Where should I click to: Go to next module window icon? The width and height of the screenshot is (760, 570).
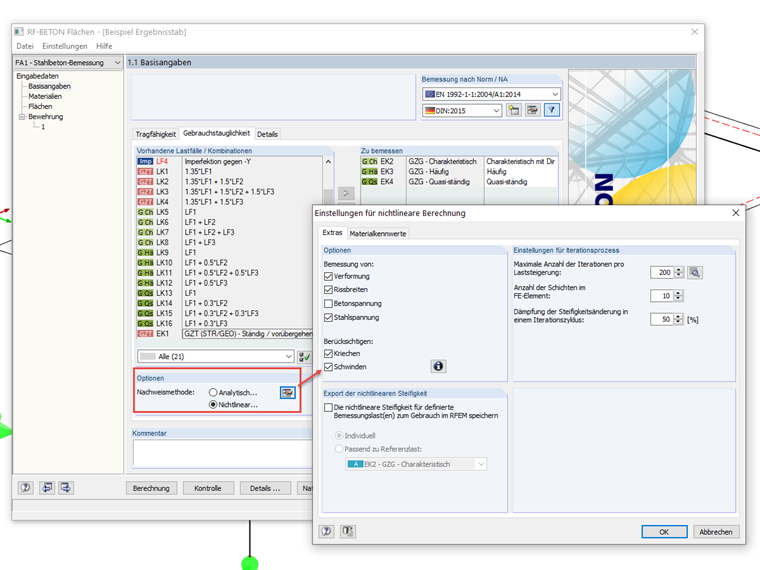(65, 488)
